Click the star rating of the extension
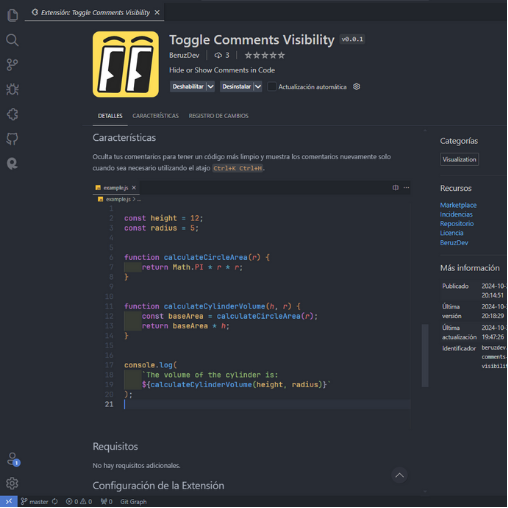The height and width of the screenshot is (508, 508). (265, 55)
